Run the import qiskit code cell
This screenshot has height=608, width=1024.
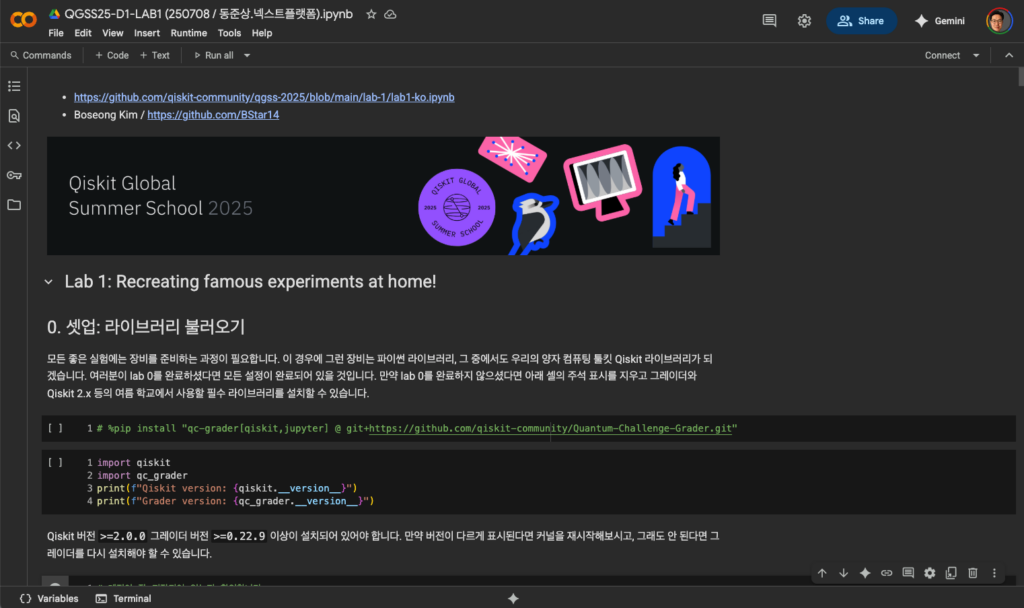(x=56, y=462)
